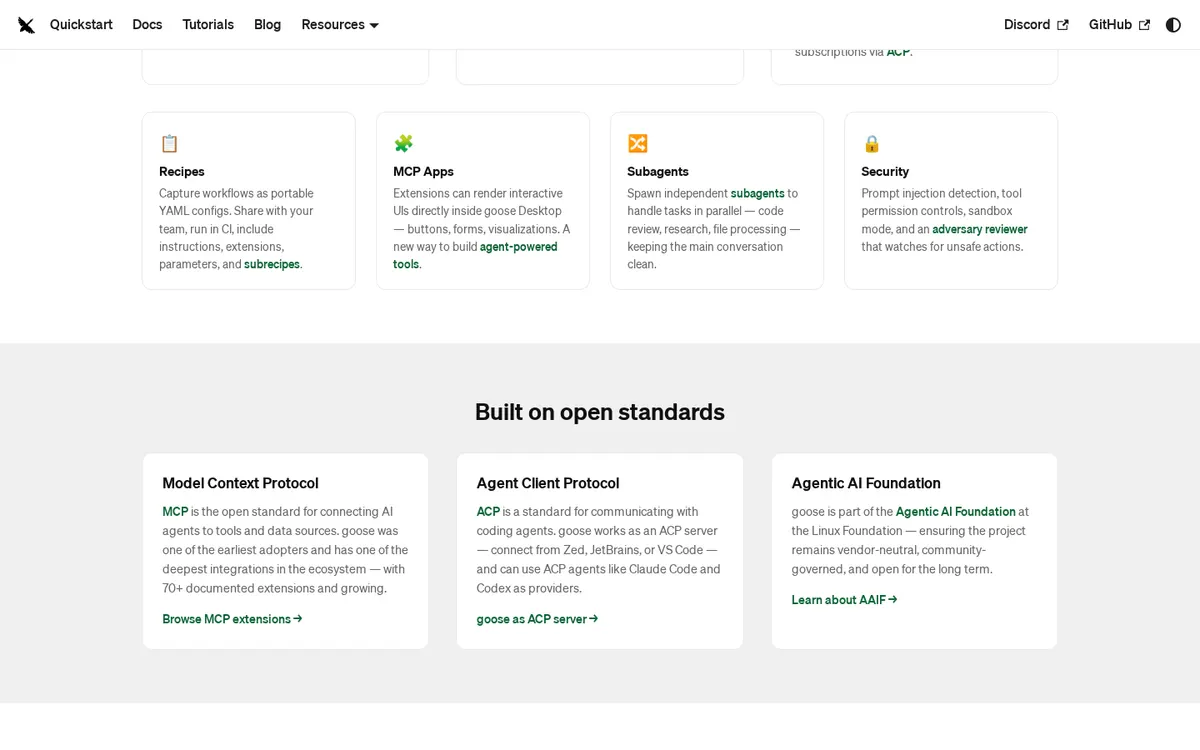Open the Tutorials nav item
The width and height of the screenshot is (1200, 750).
pyautogui.click(x=208, y=25)
